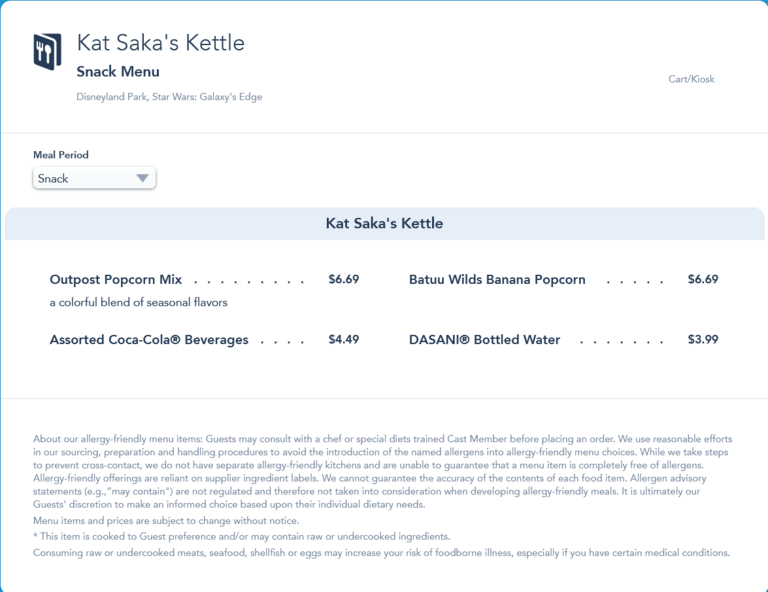Select Assorted Coca-Cola Beverages item
The image size is (768, 592).
[x=149, y=340]
